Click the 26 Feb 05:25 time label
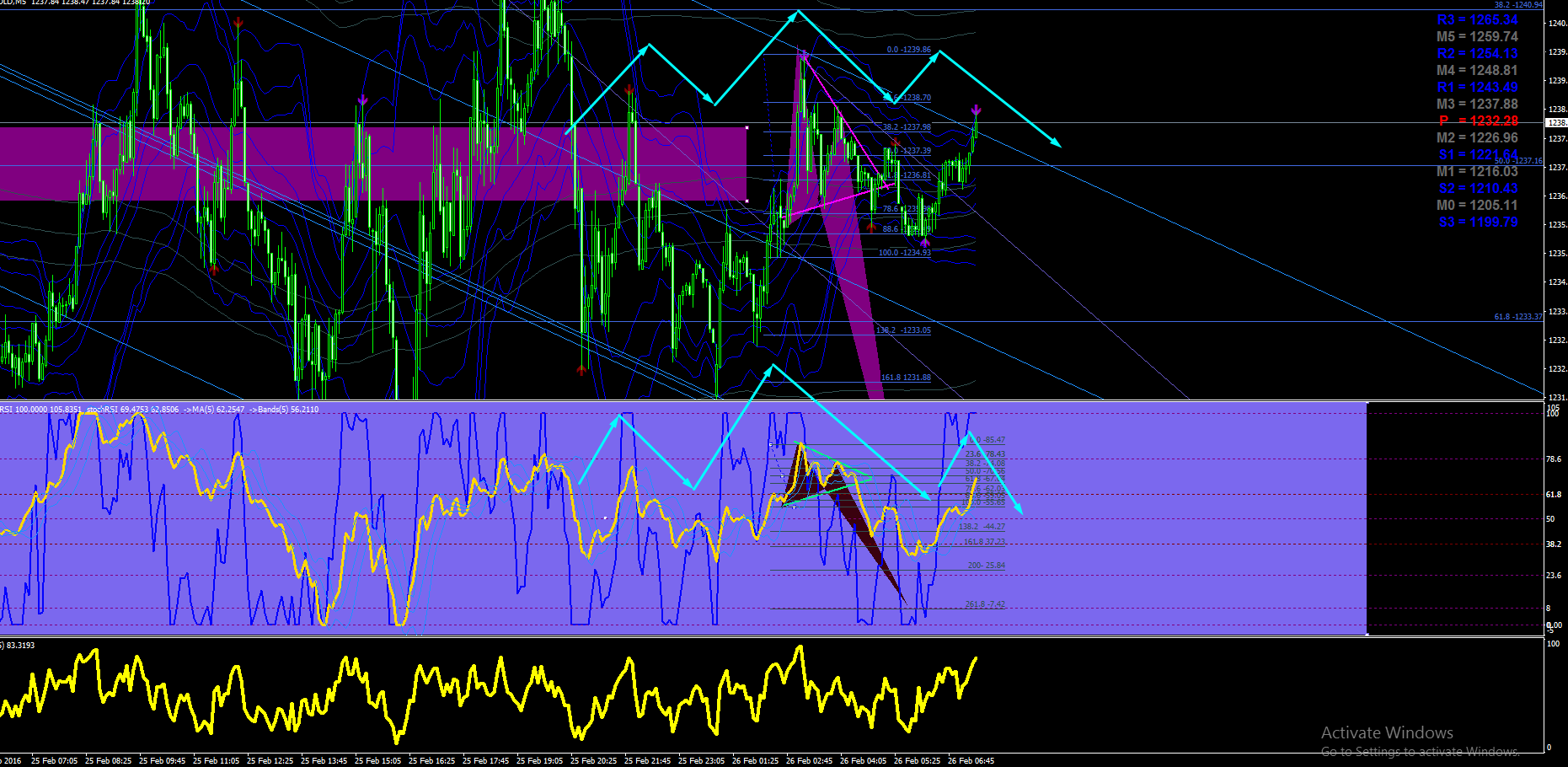Viewport: 1568px width, 767px height. pos(917,761)
